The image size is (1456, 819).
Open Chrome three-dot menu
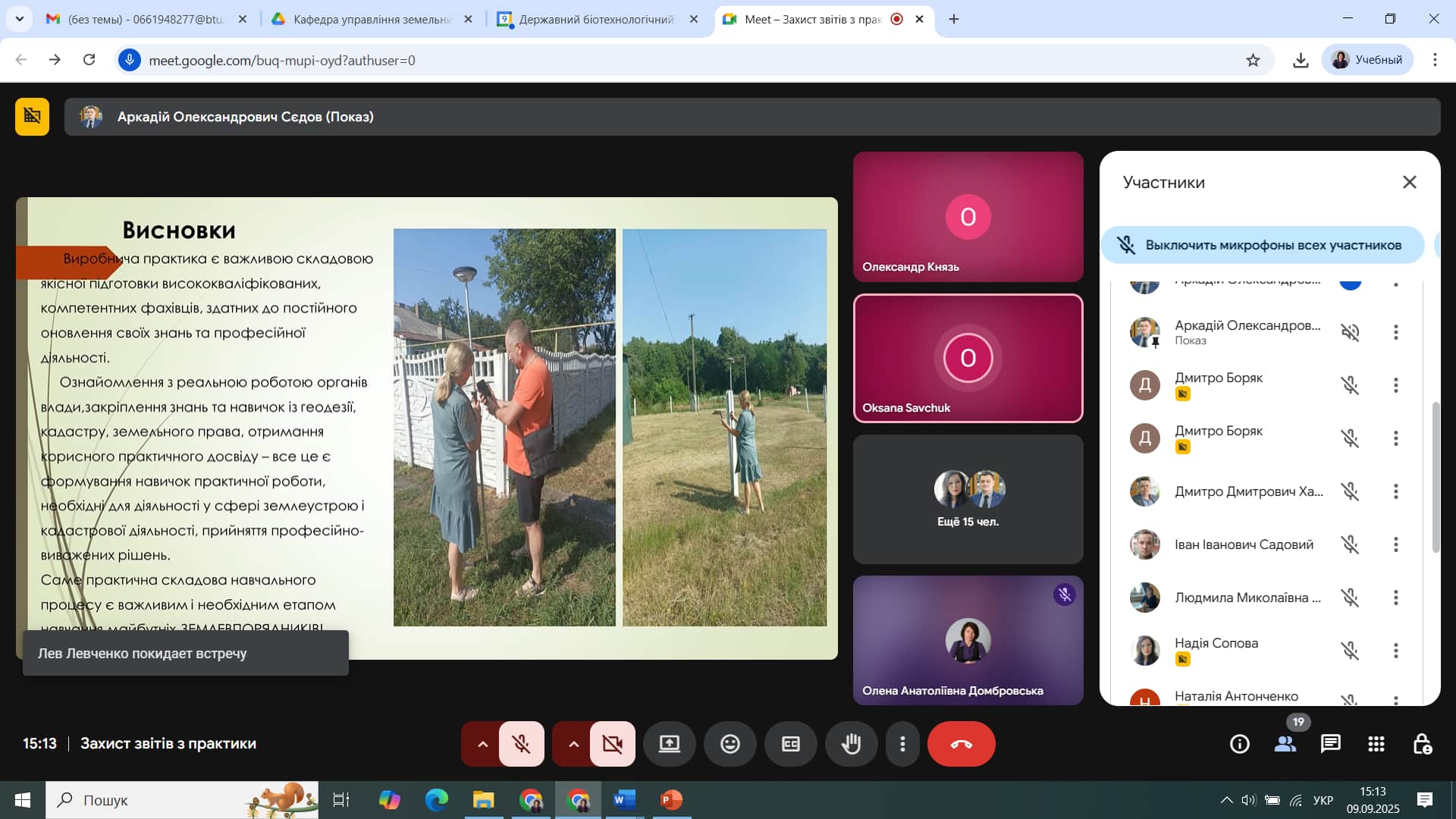[x=1435, y=60]
